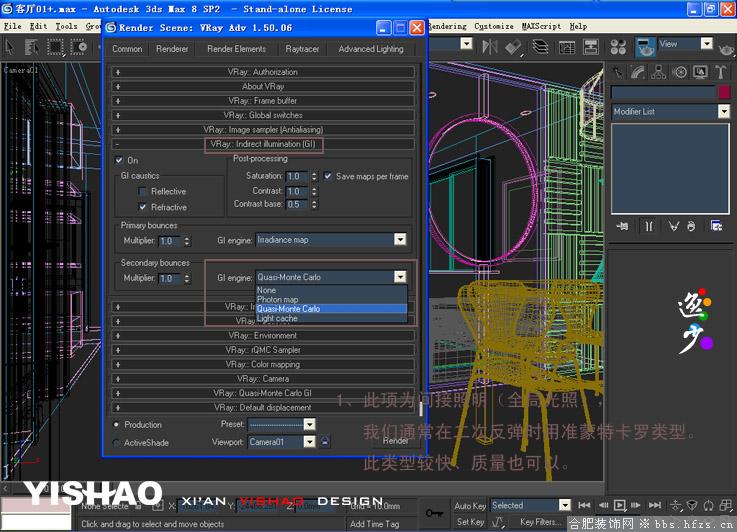
Task: Click Configure Modifier Sets icon
Action: pos(716,227)
